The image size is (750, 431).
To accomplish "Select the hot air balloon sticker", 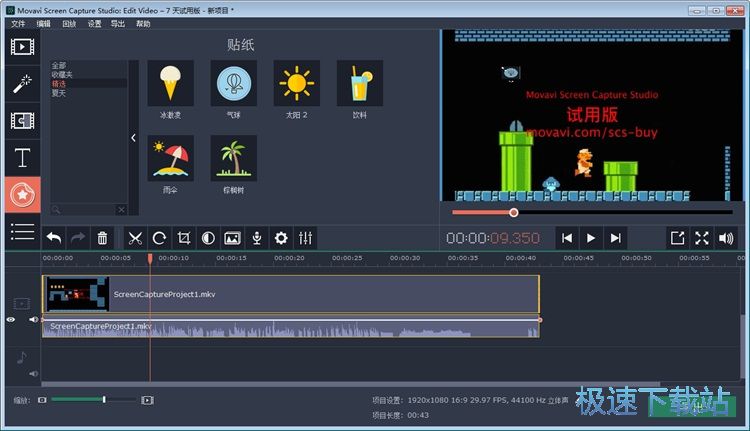I will coord(234,83).
